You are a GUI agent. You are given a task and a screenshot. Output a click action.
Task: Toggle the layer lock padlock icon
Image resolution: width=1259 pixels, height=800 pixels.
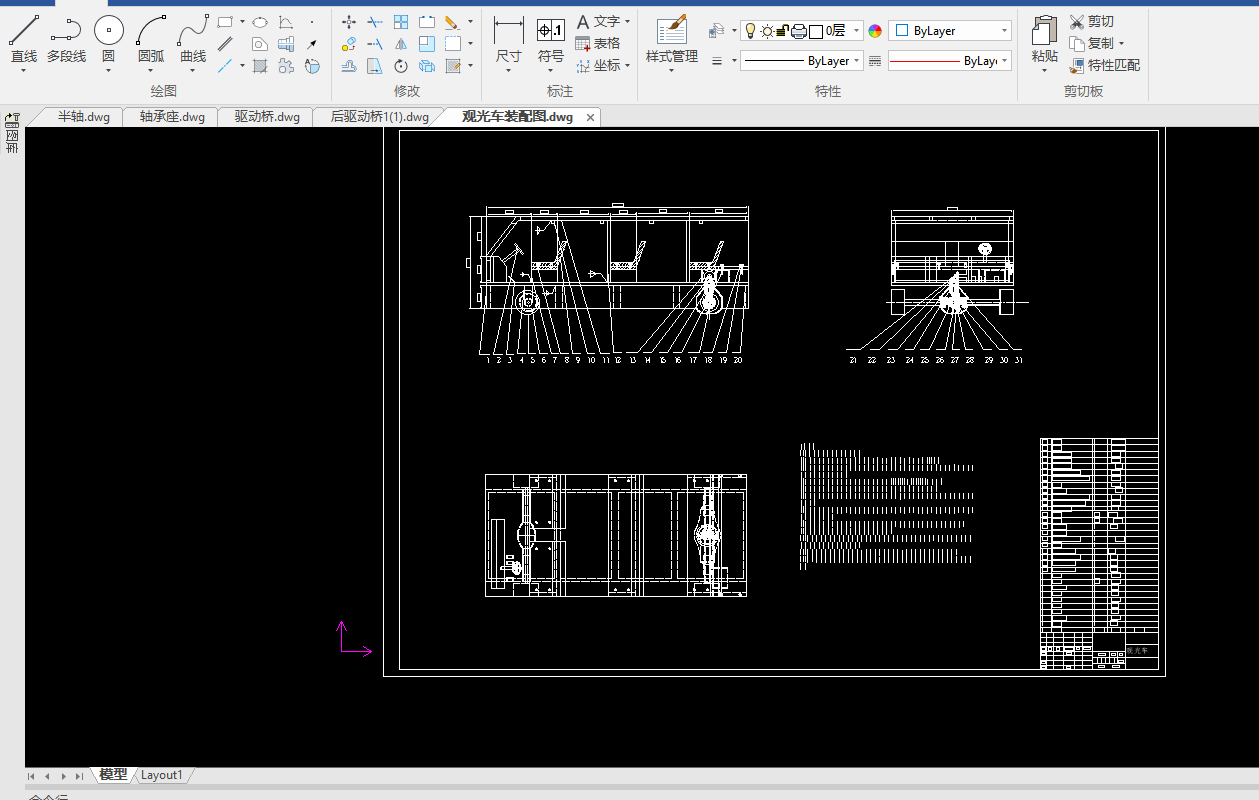[782, 31]
